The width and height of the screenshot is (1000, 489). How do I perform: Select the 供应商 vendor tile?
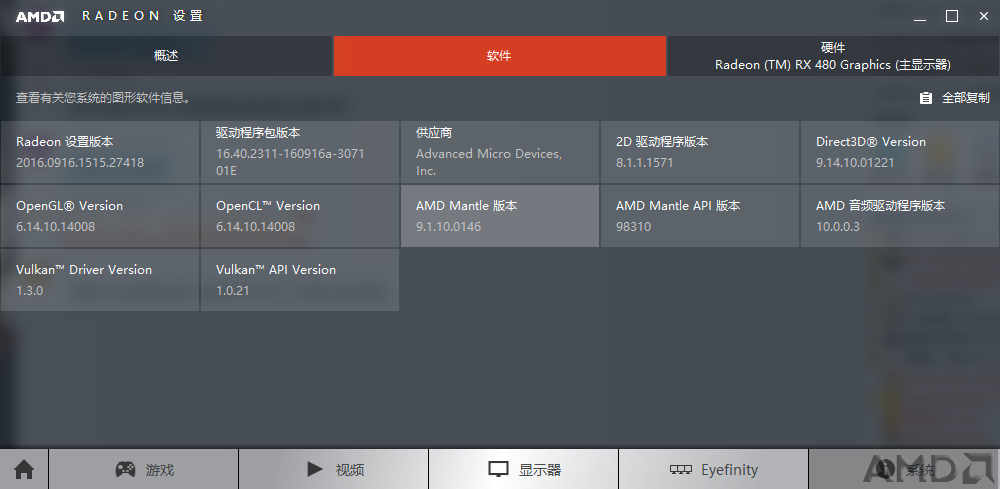[x=500, y=152]
